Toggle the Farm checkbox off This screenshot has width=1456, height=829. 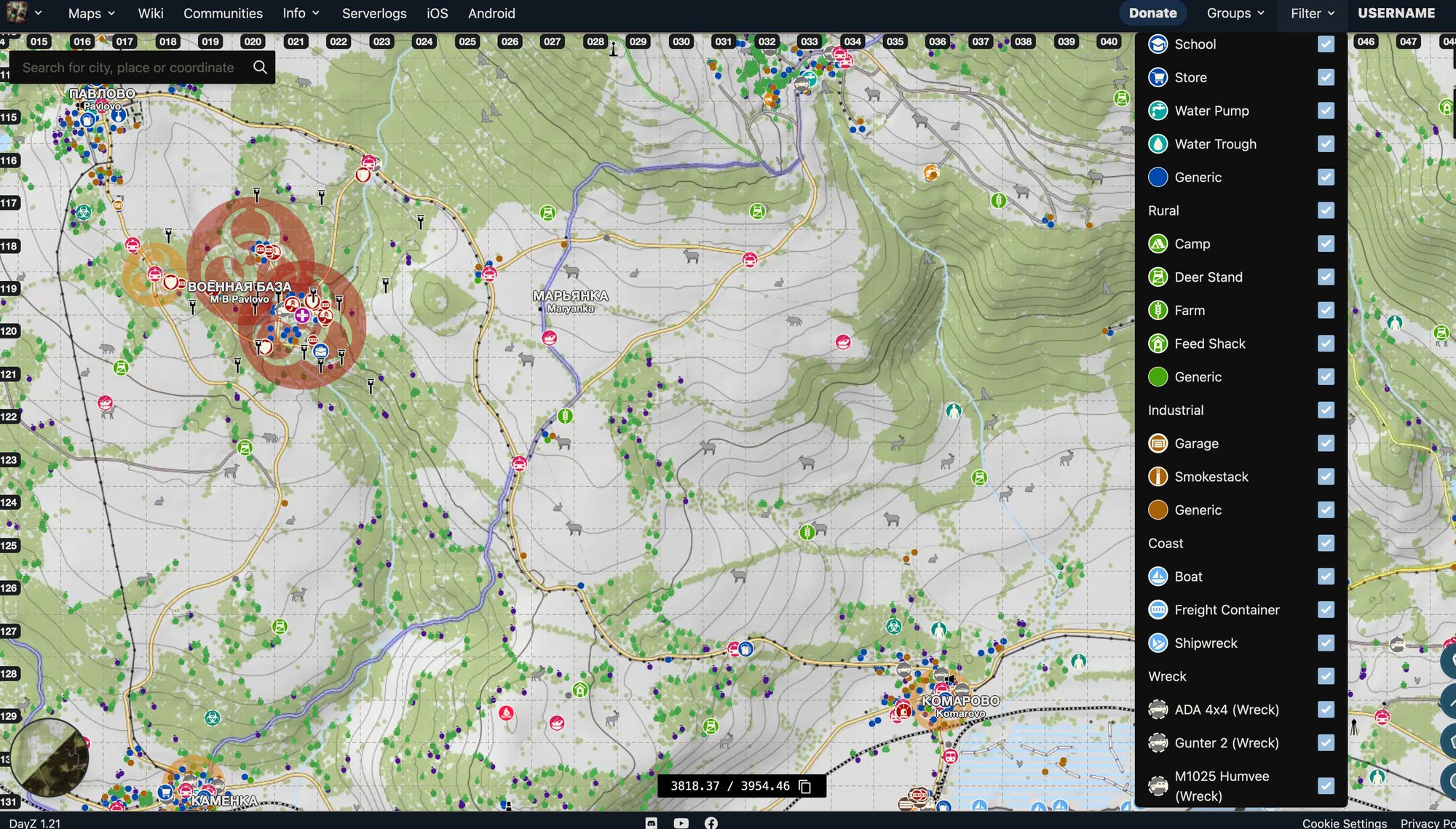tap(1326, 310)
